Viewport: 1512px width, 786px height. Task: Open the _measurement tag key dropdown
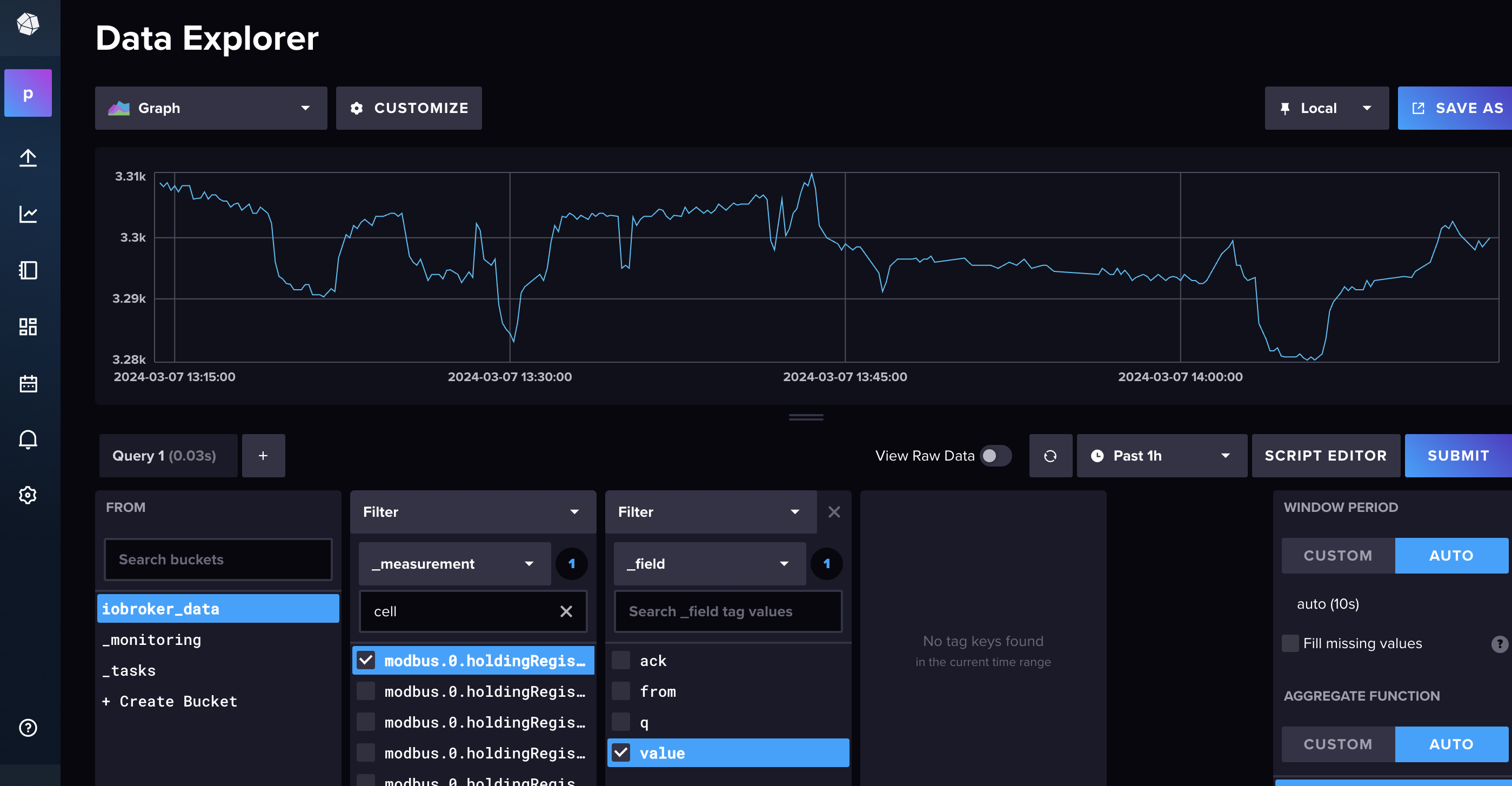pos(454,563)
